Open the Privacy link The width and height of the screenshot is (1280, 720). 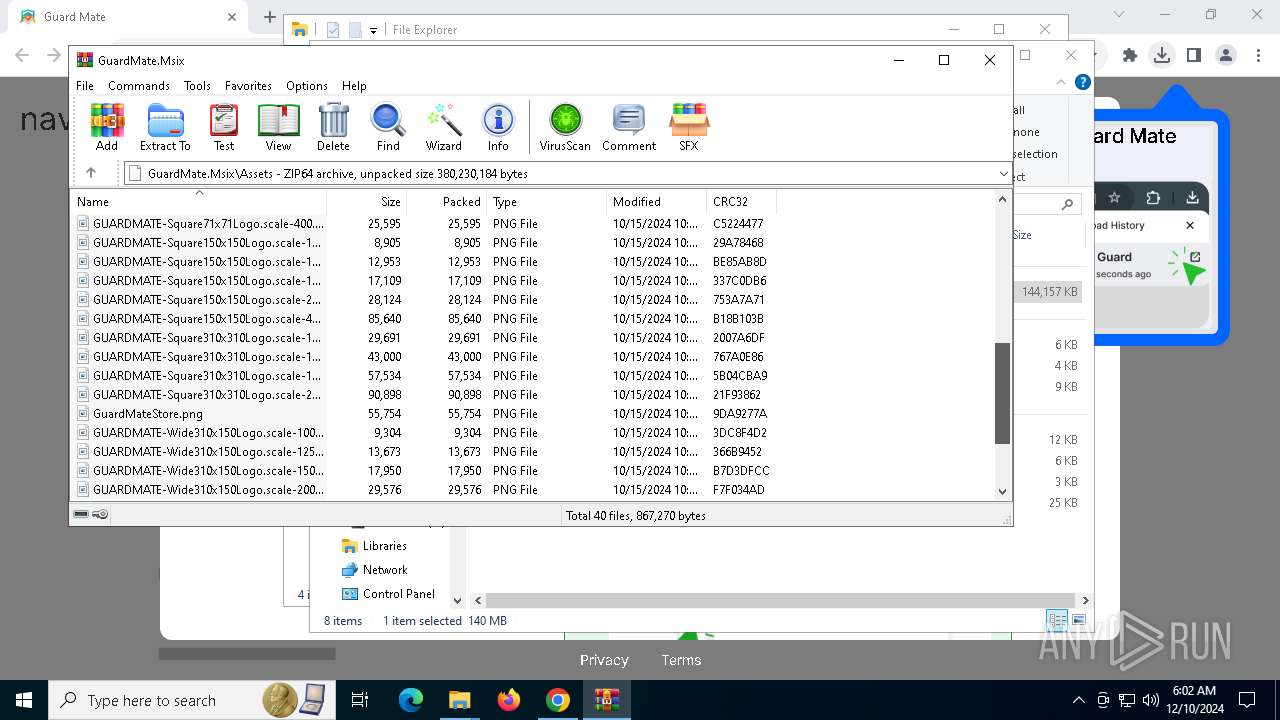coord(604,660)
